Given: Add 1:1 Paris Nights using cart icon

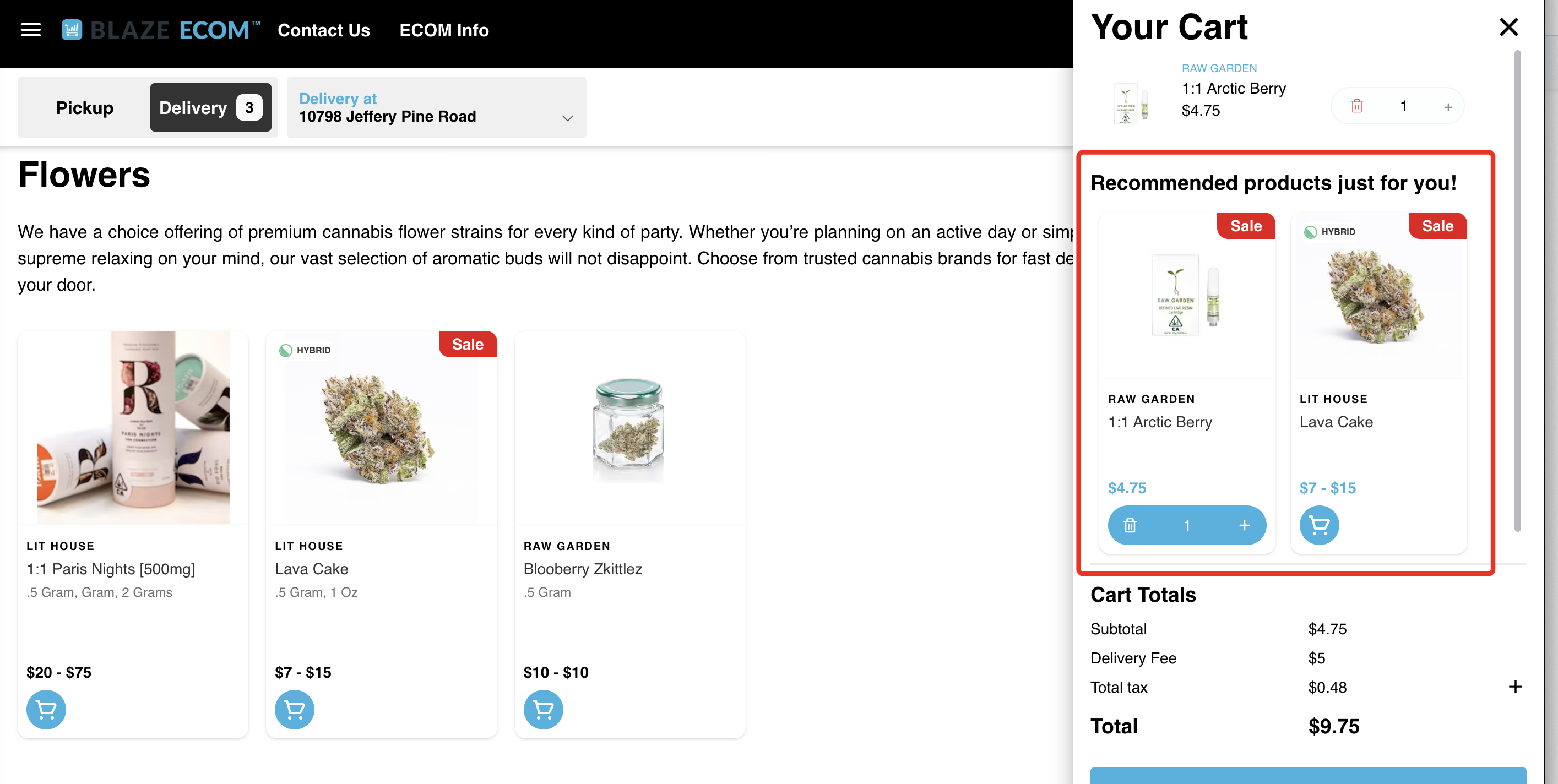Looking at the screenshot, I should (45, 710).
